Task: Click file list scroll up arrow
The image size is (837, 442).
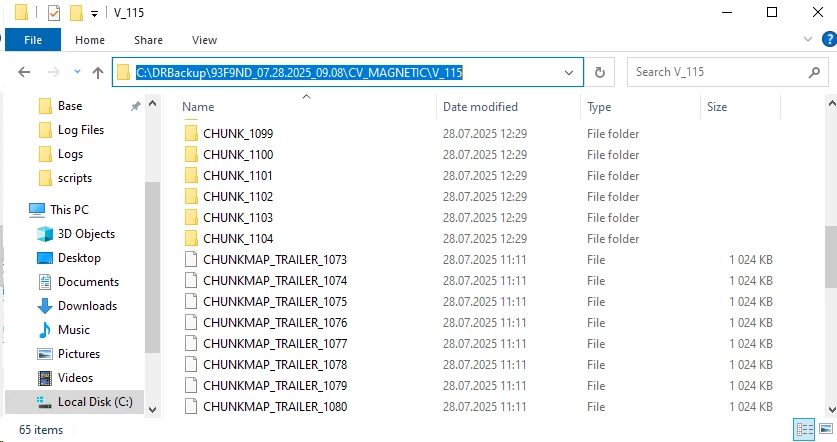Action: tap(831, 102)
